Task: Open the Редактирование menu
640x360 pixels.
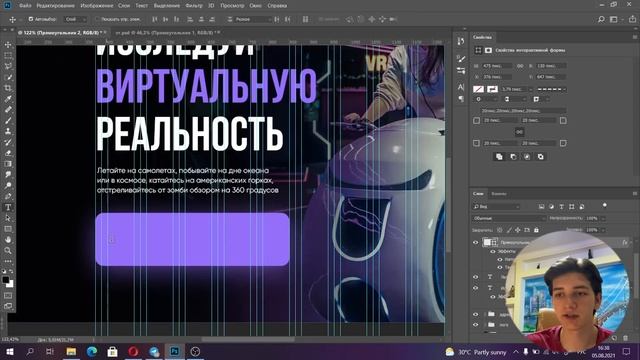Action: tap(56, 6)
